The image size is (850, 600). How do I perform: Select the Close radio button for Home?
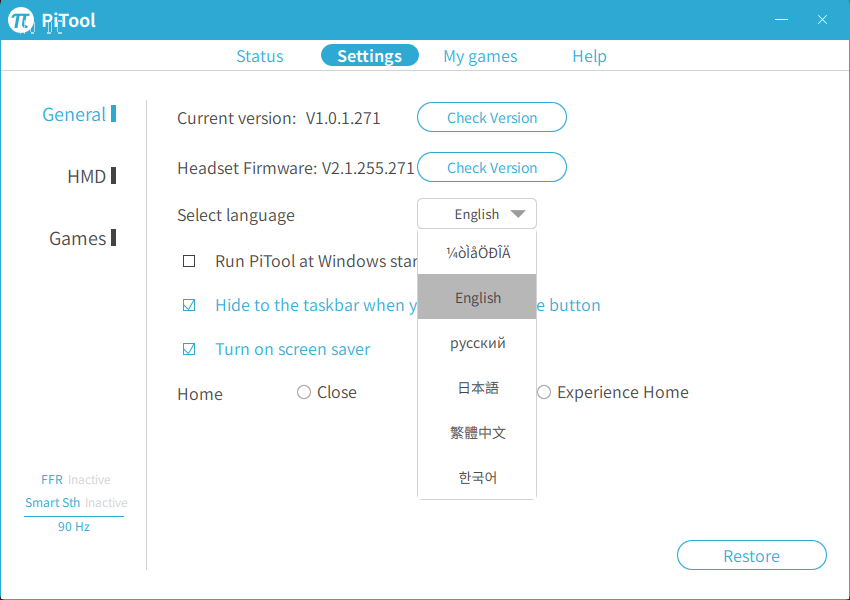(304, 392)
